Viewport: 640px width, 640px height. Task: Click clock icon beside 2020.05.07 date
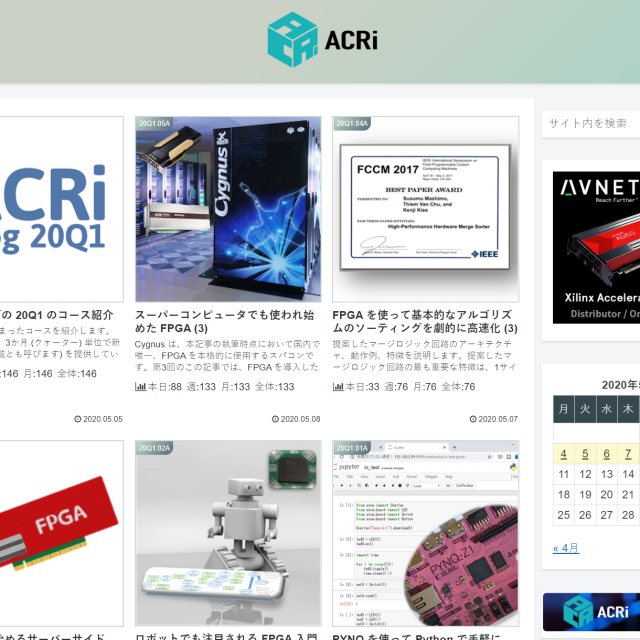pyautogui.click(x=472, y=420)
